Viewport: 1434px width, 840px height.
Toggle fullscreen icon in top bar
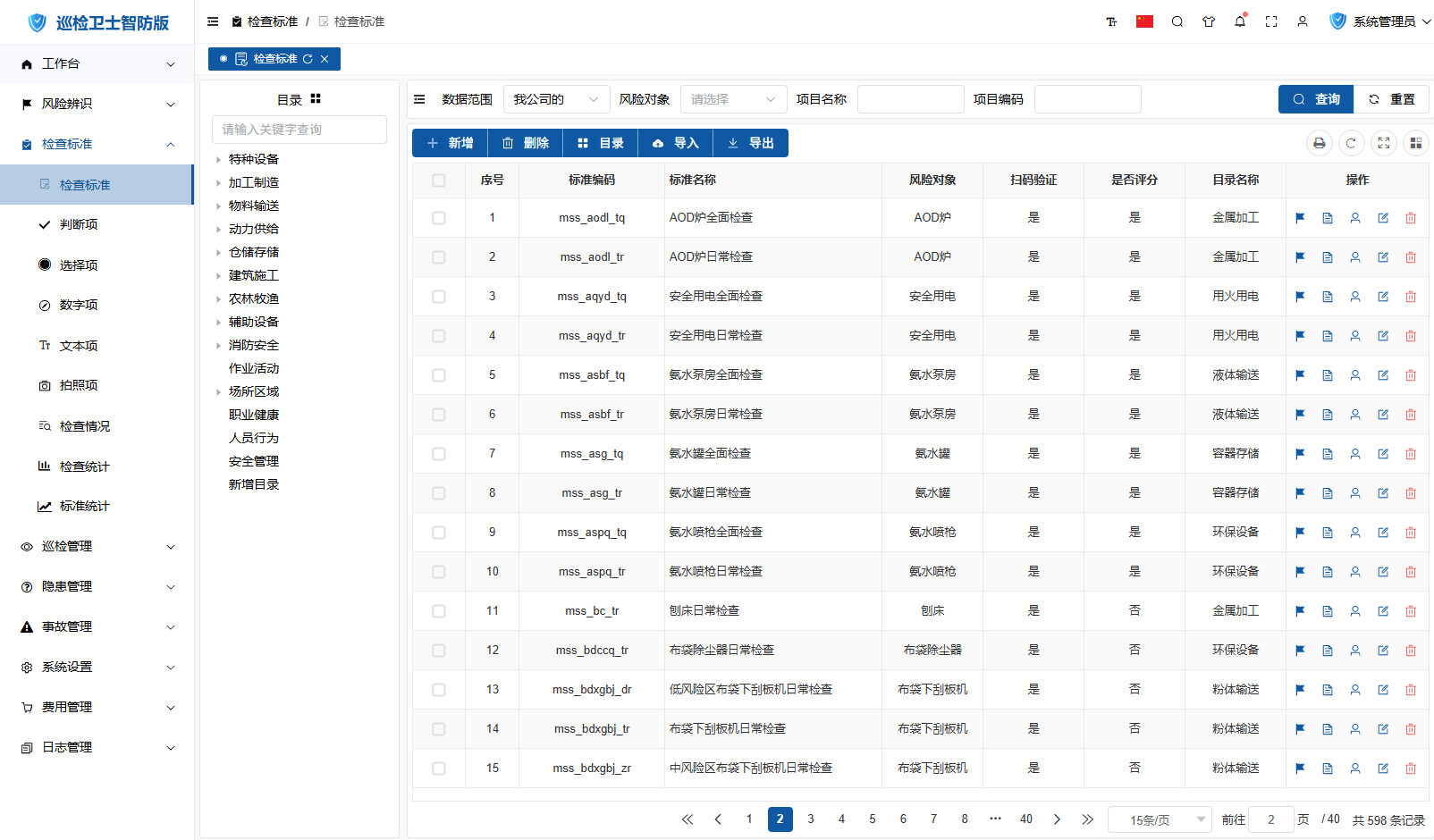[x=1271, y=21]
